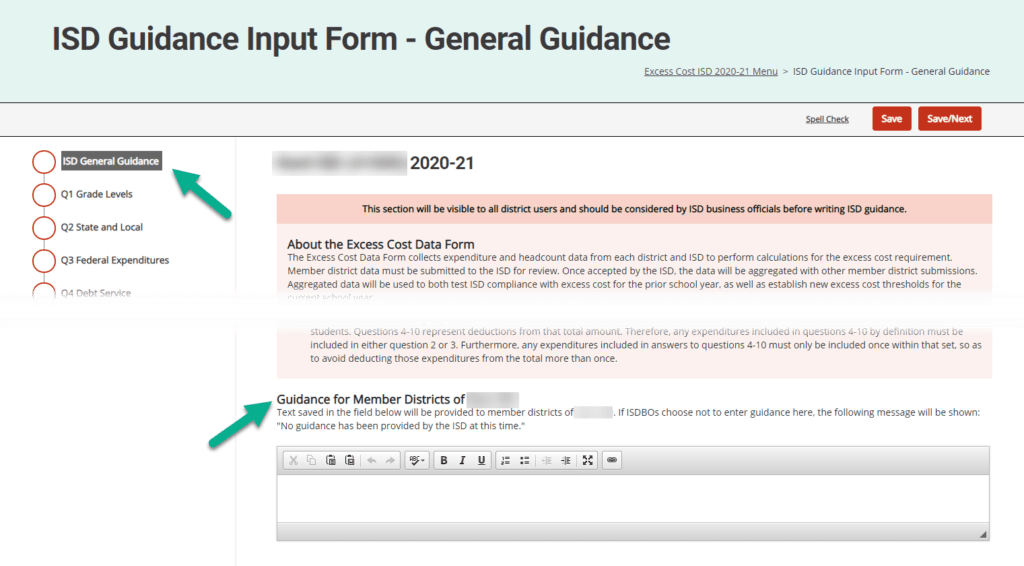Click the insert link icon
The width and height of the screenshot is (1024, 566).
coord(612,460)
